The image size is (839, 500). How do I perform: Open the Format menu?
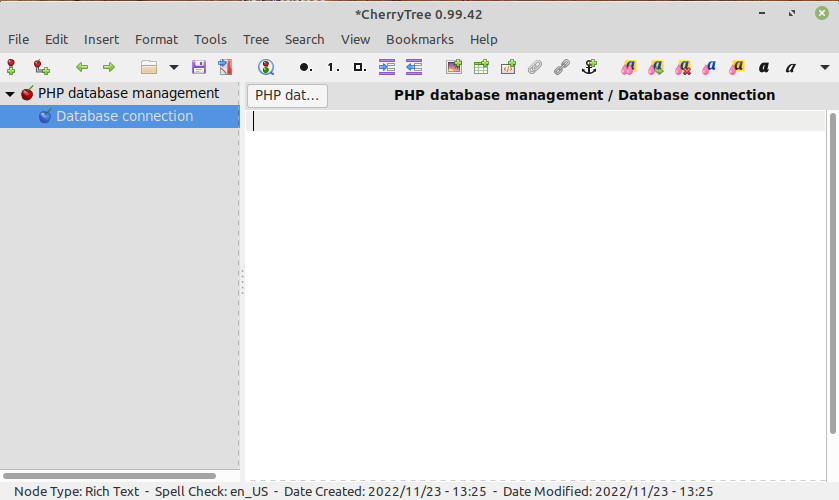pos(156,39)
